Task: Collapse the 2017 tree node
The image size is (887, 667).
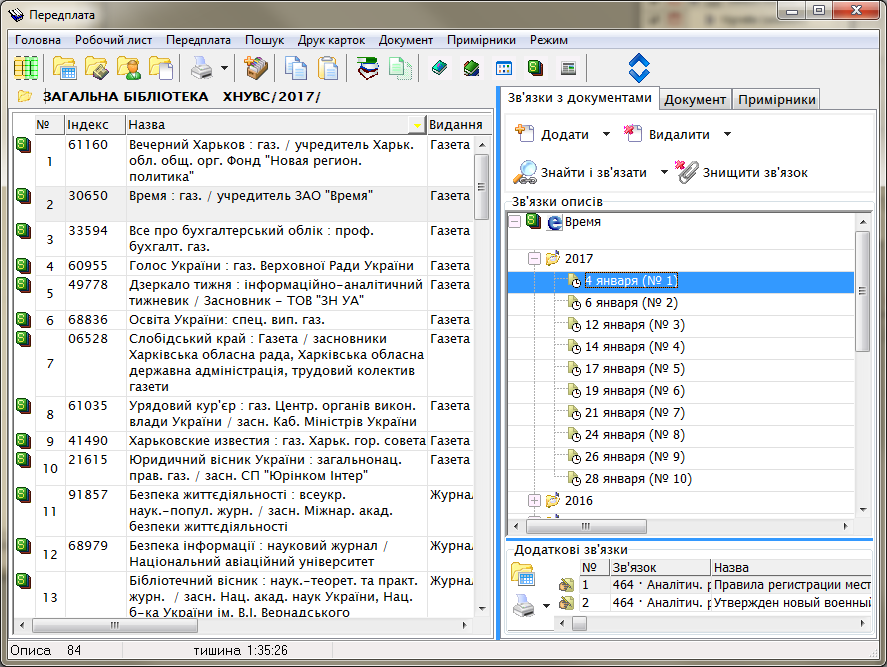Action: [x=535, y=258]
